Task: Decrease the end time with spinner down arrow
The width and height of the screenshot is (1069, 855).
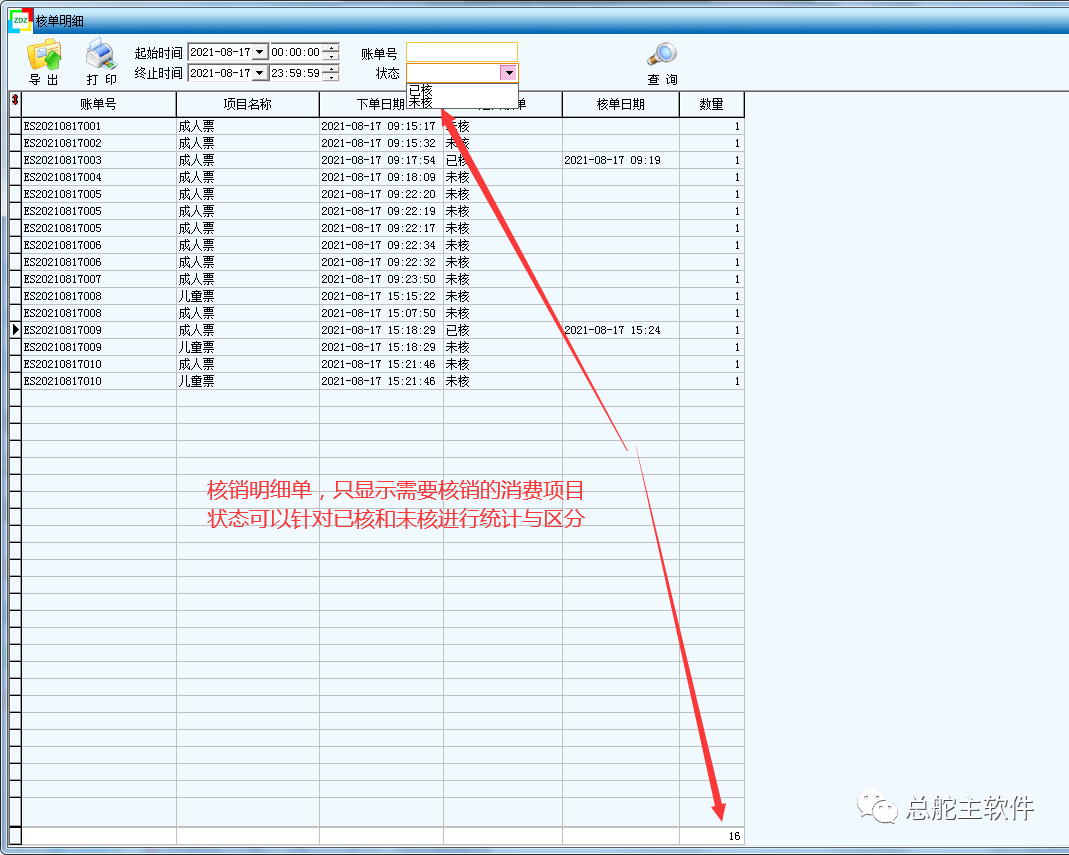Action: pyautogui.click(x=331, y=78)
